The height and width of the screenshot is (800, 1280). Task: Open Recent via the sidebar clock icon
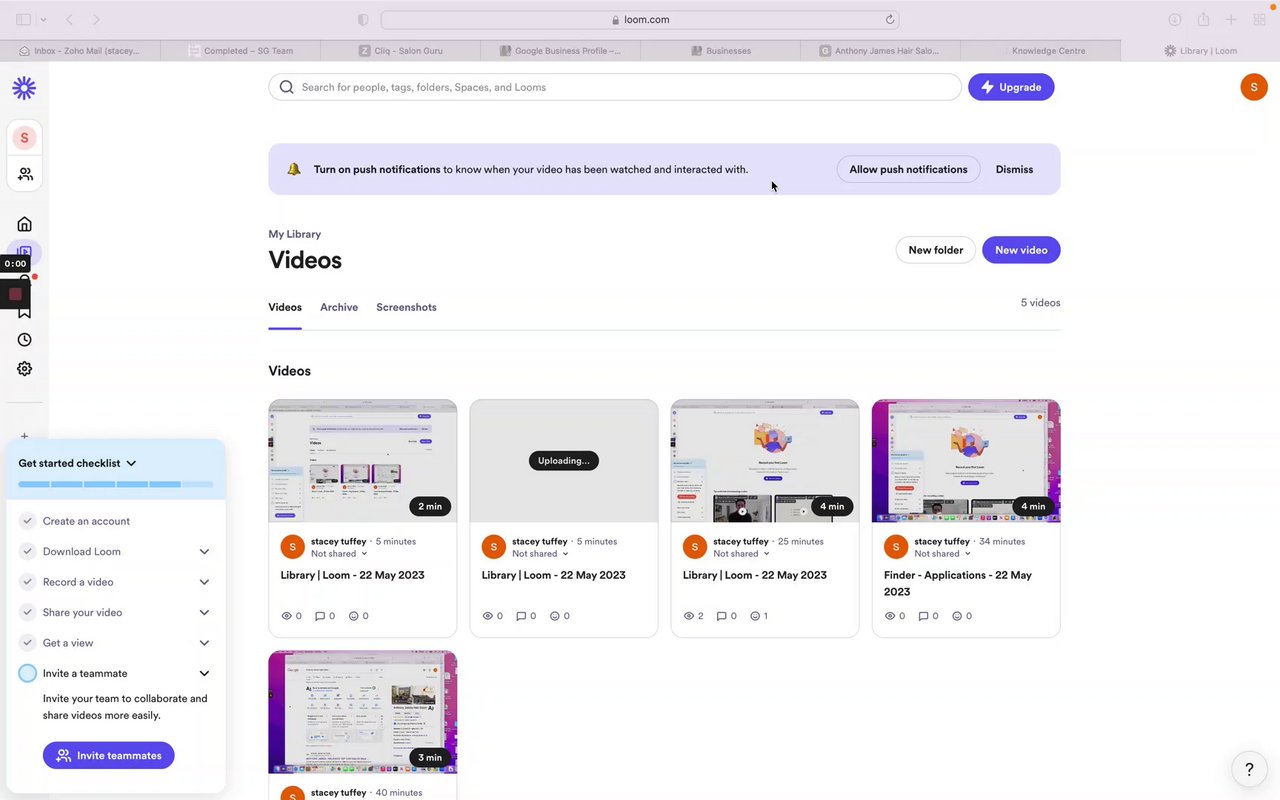[x=25, y=340]
